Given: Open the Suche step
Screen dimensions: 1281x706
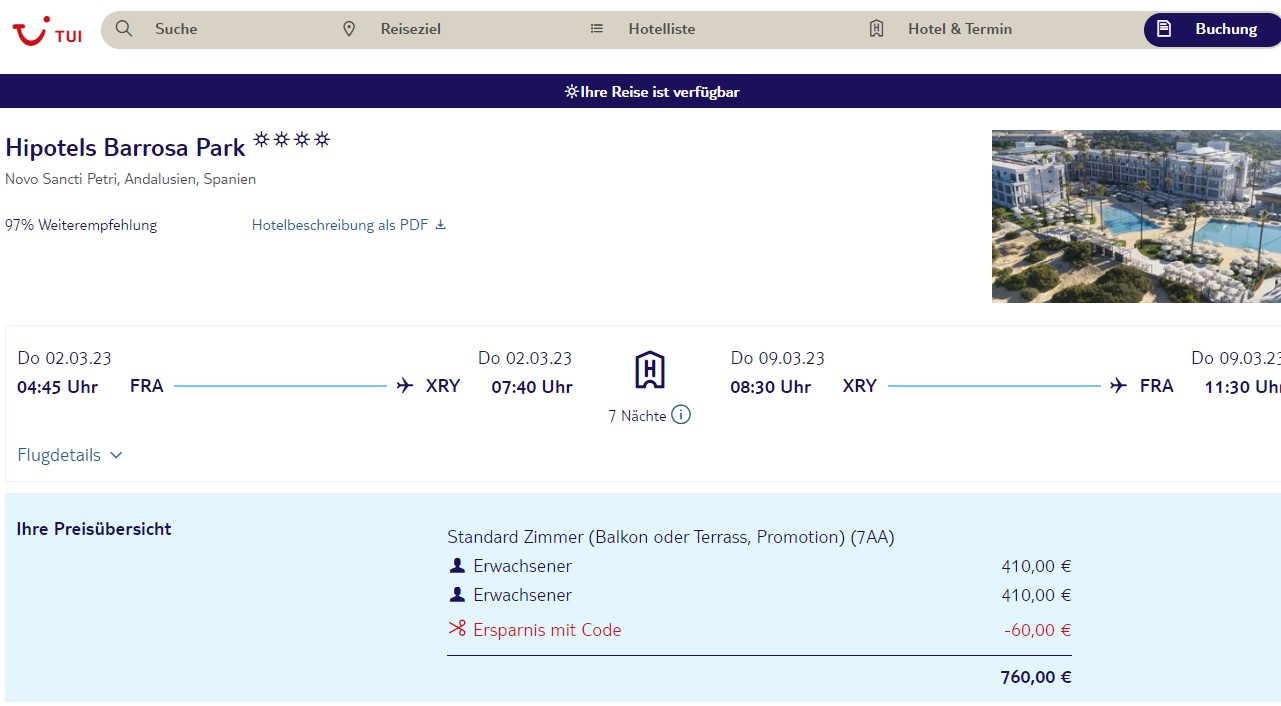Looking at the screenshot, I should pos(176,29).
